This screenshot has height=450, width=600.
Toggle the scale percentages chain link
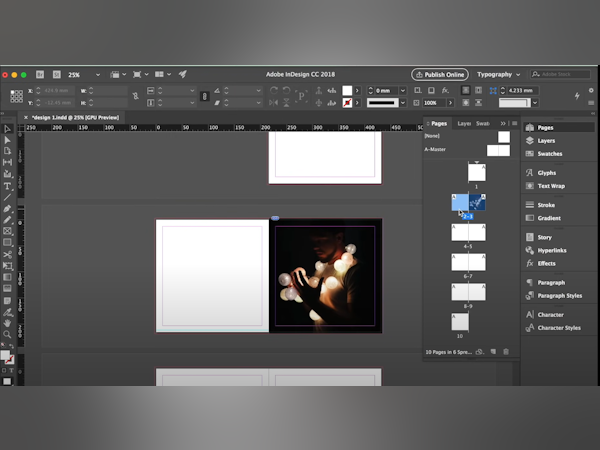204,96
